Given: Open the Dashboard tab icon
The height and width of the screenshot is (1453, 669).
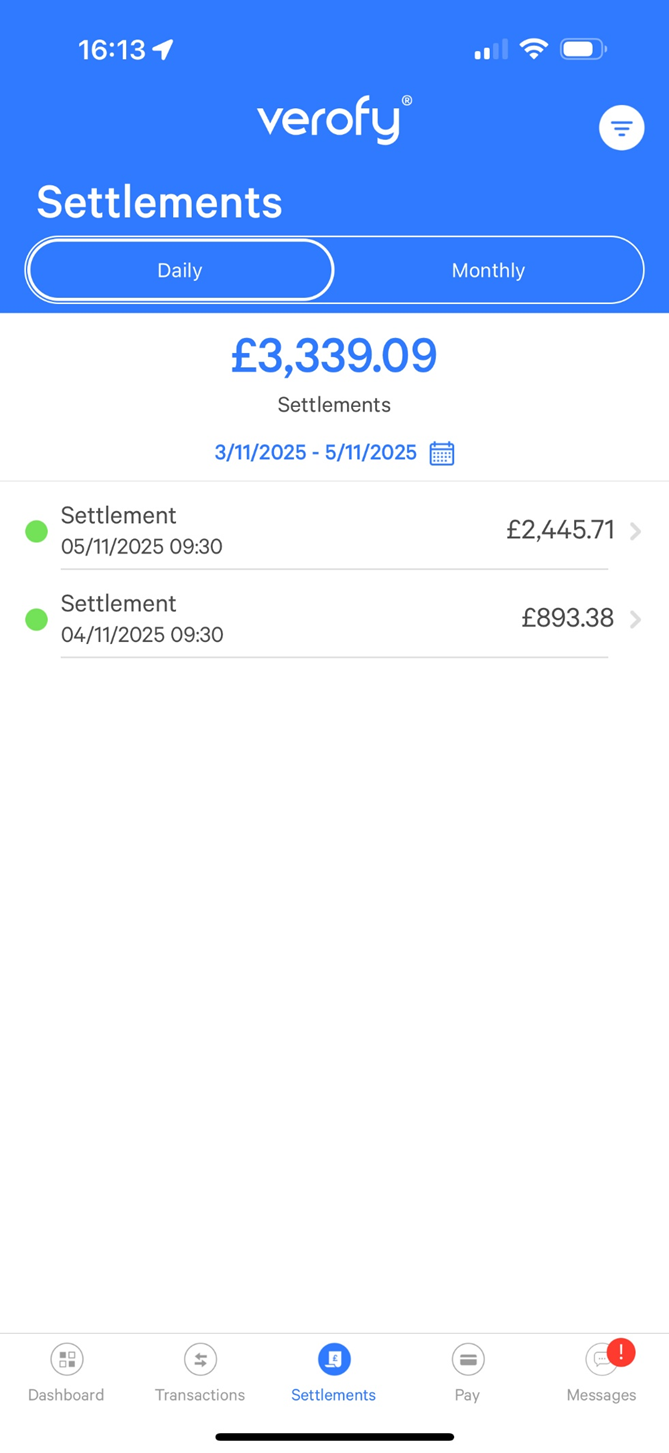Looking at the screenshot, I should point(67,1359).
